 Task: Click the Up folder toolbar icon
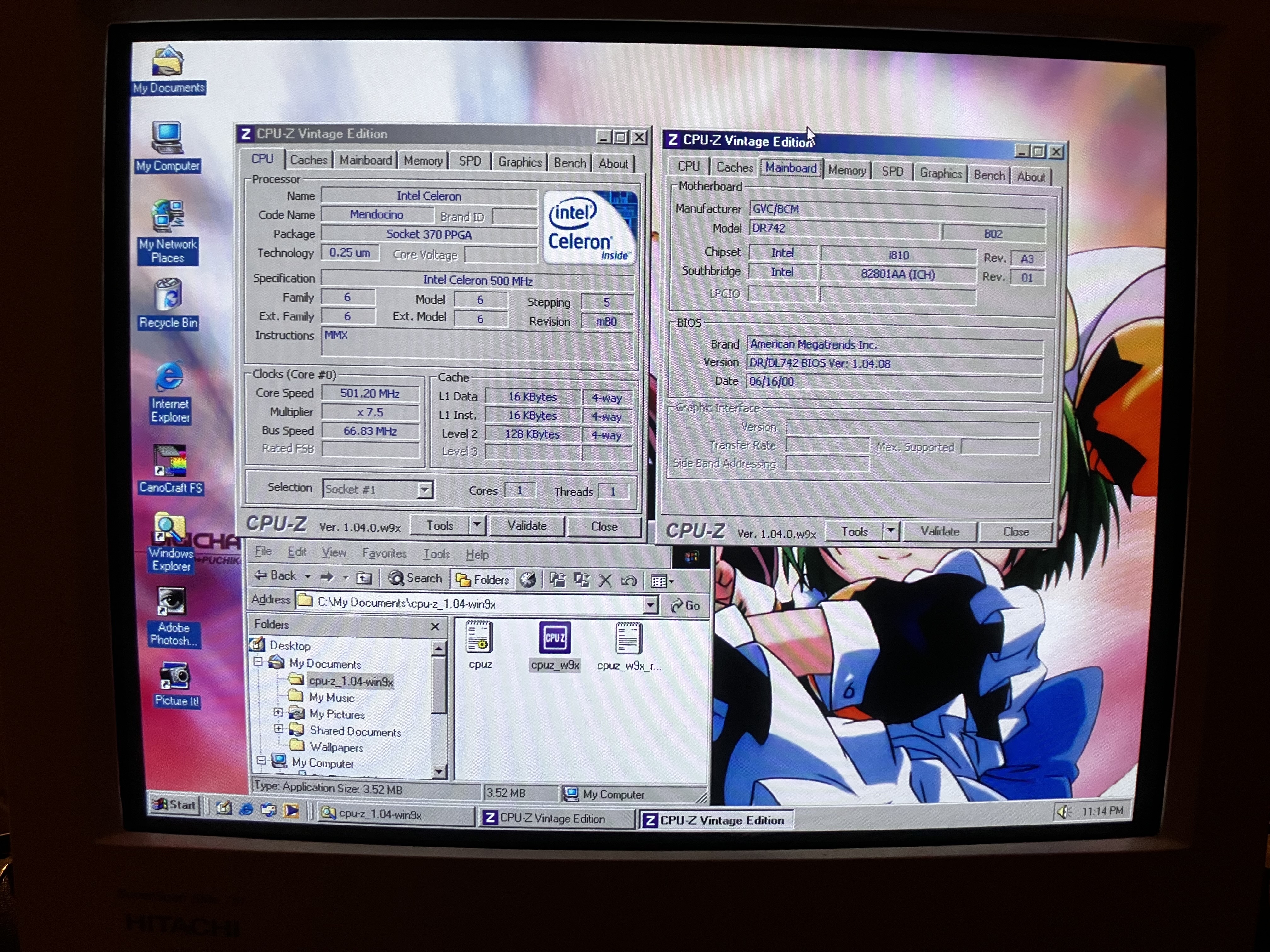click(364, 578)
